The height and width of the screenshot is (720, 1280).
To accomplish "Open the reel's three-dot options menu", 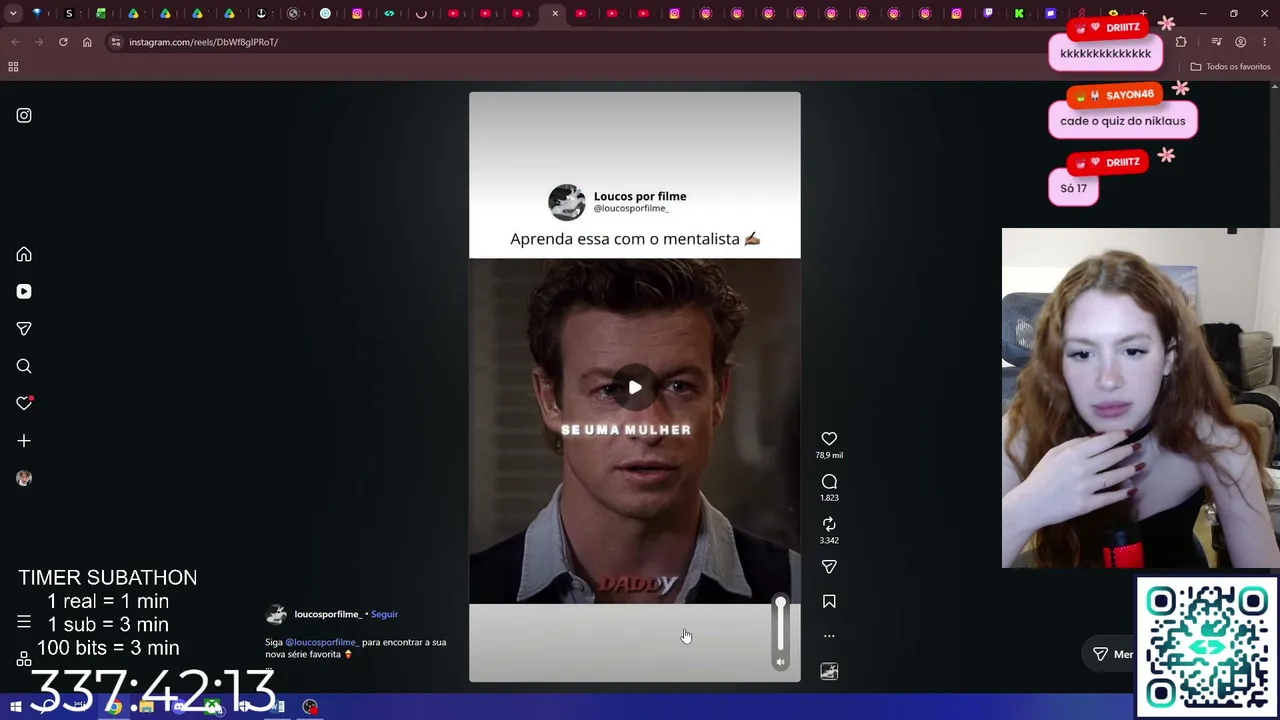I will [x=829, y=636].
